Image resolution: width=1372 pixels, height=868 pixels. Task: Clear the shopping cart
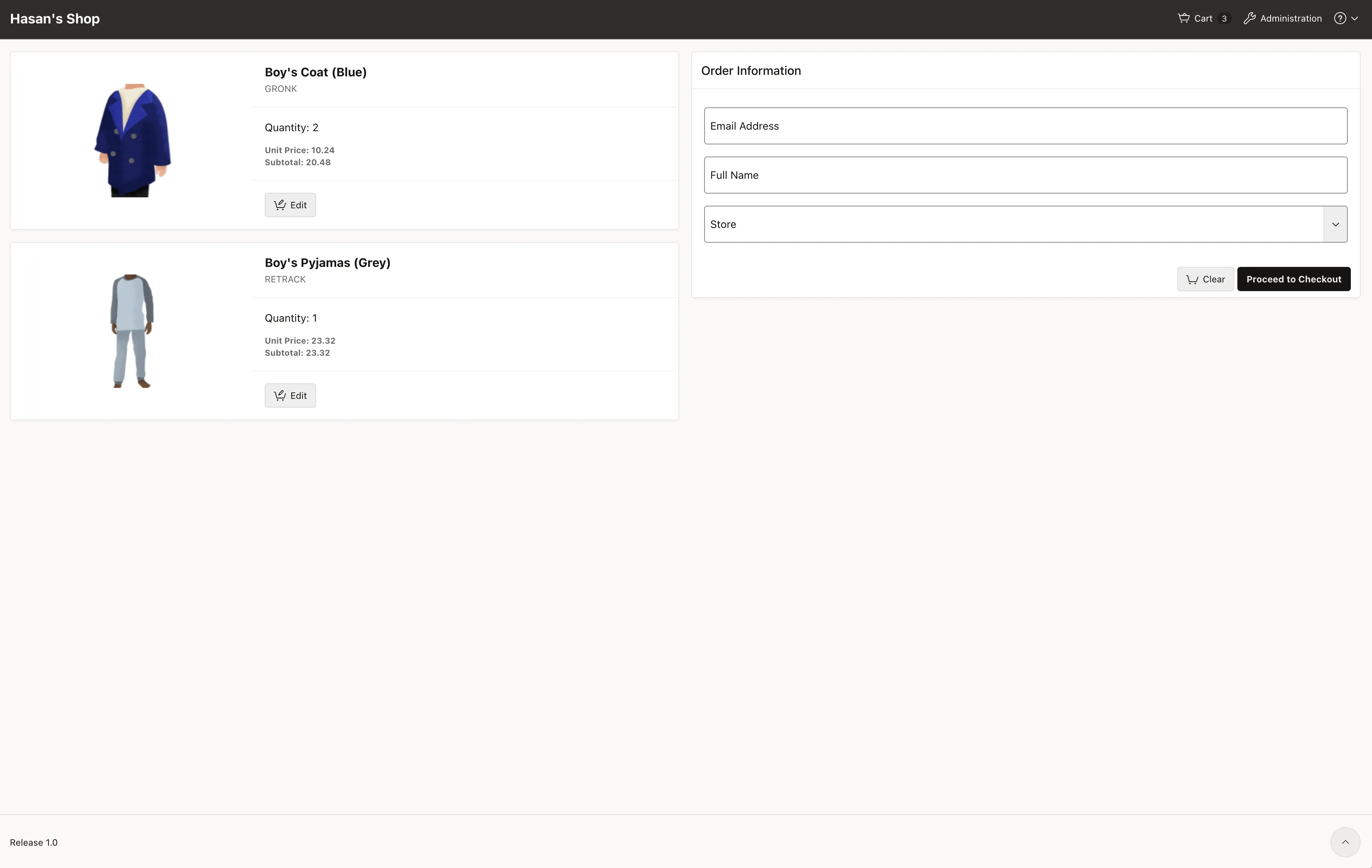tap(1206, 279)
